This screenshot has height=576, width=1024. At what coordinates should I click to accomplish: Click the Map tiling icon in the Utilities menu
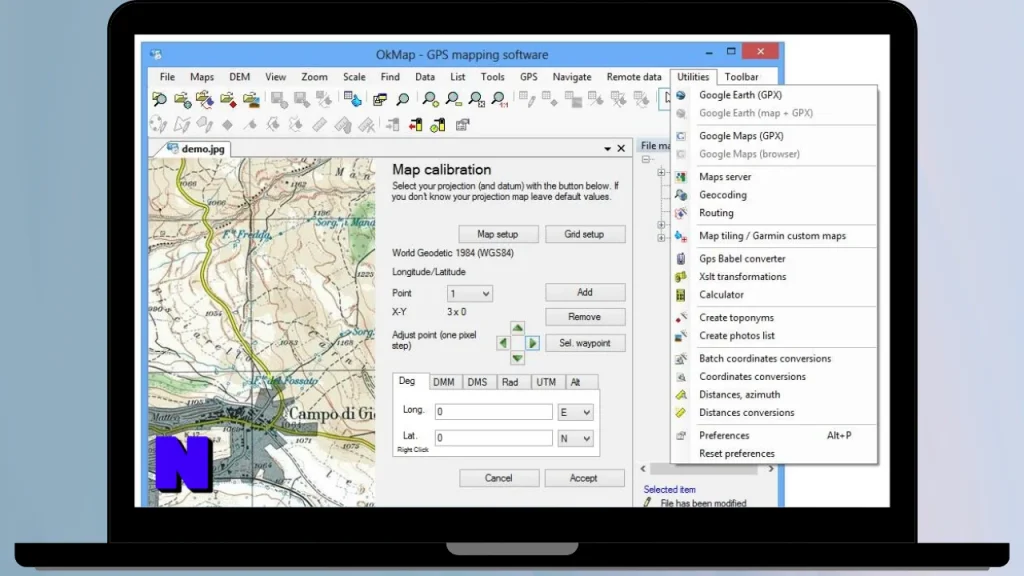click(680, 236)
